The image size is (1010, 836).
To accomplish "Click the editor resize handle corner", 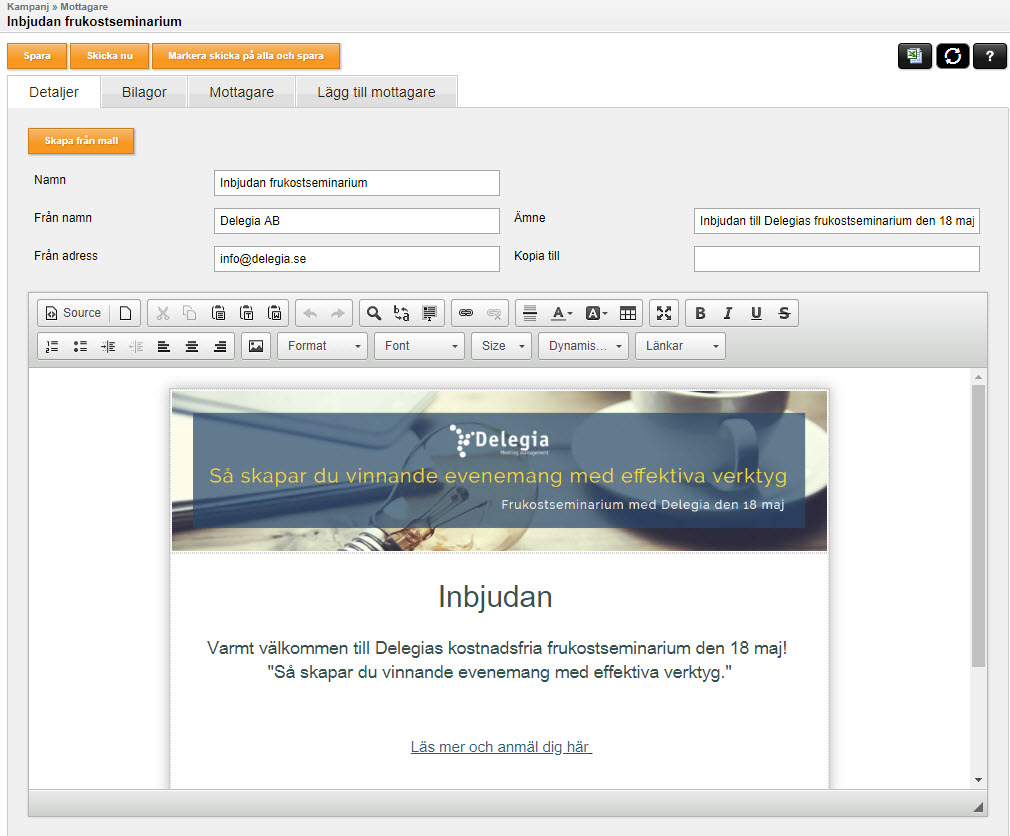I will (x=978, y=806).
